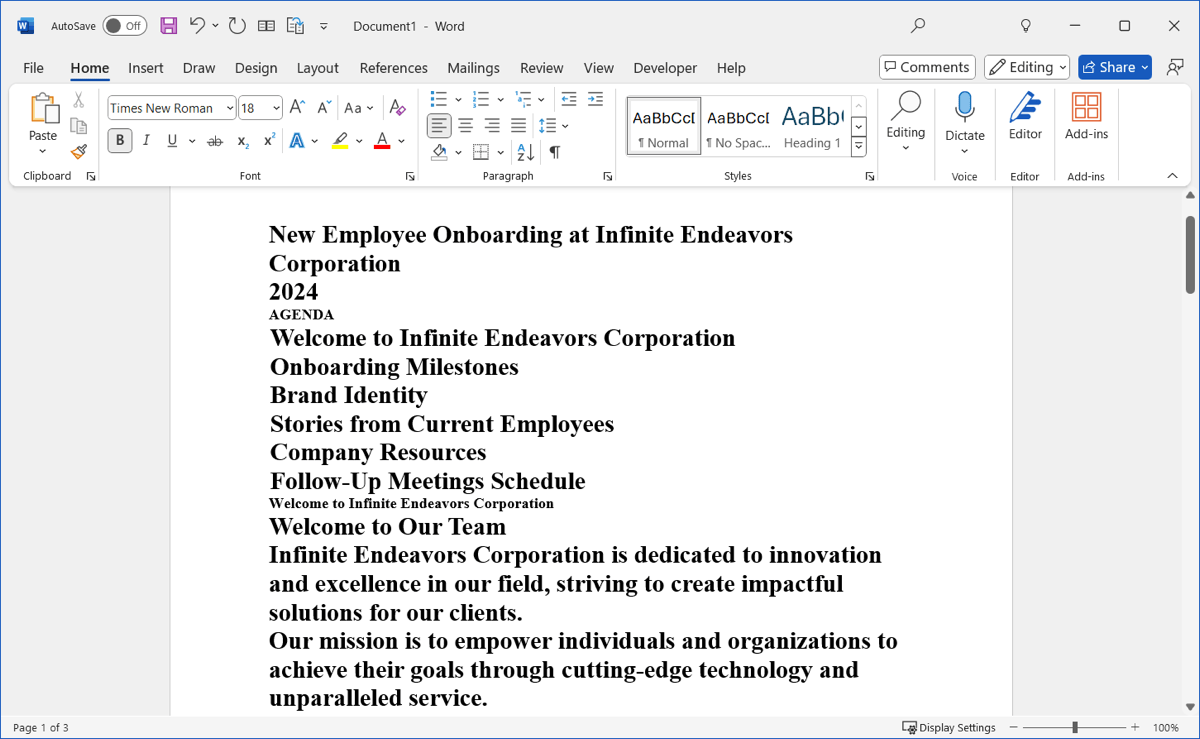Toggle subscript formatting
This screenshot has height=739, width=1200.
click(243, 141)
